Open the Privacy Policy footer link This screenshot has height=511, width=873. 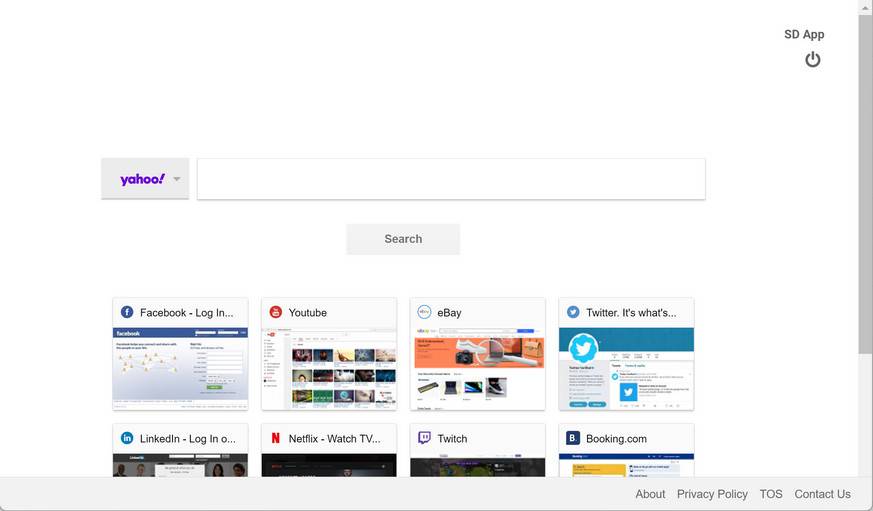click(712, 494)
